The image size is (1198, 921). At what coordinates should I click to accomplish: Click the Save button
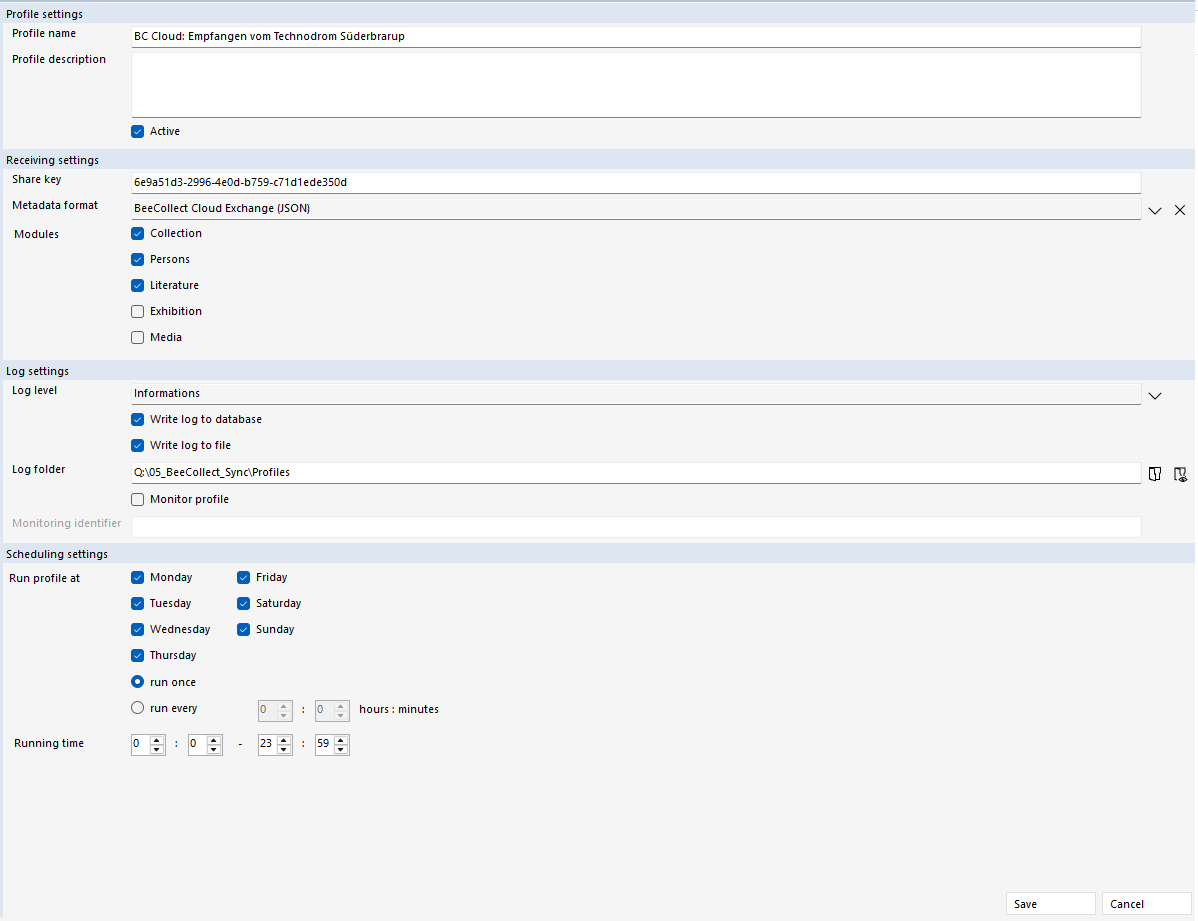1050,903
